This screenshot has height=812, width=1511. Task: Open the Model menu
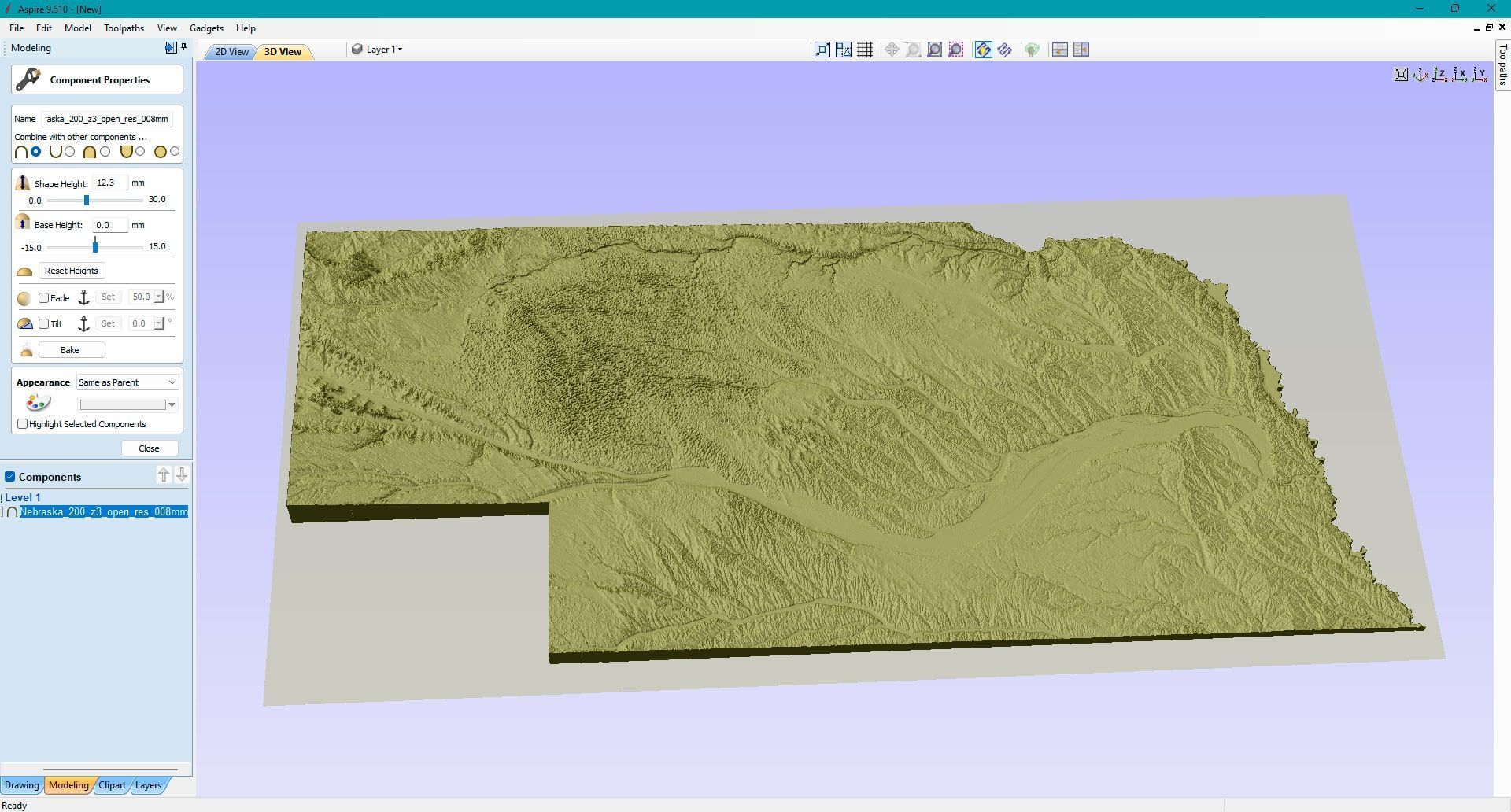(x=78, y=28)
